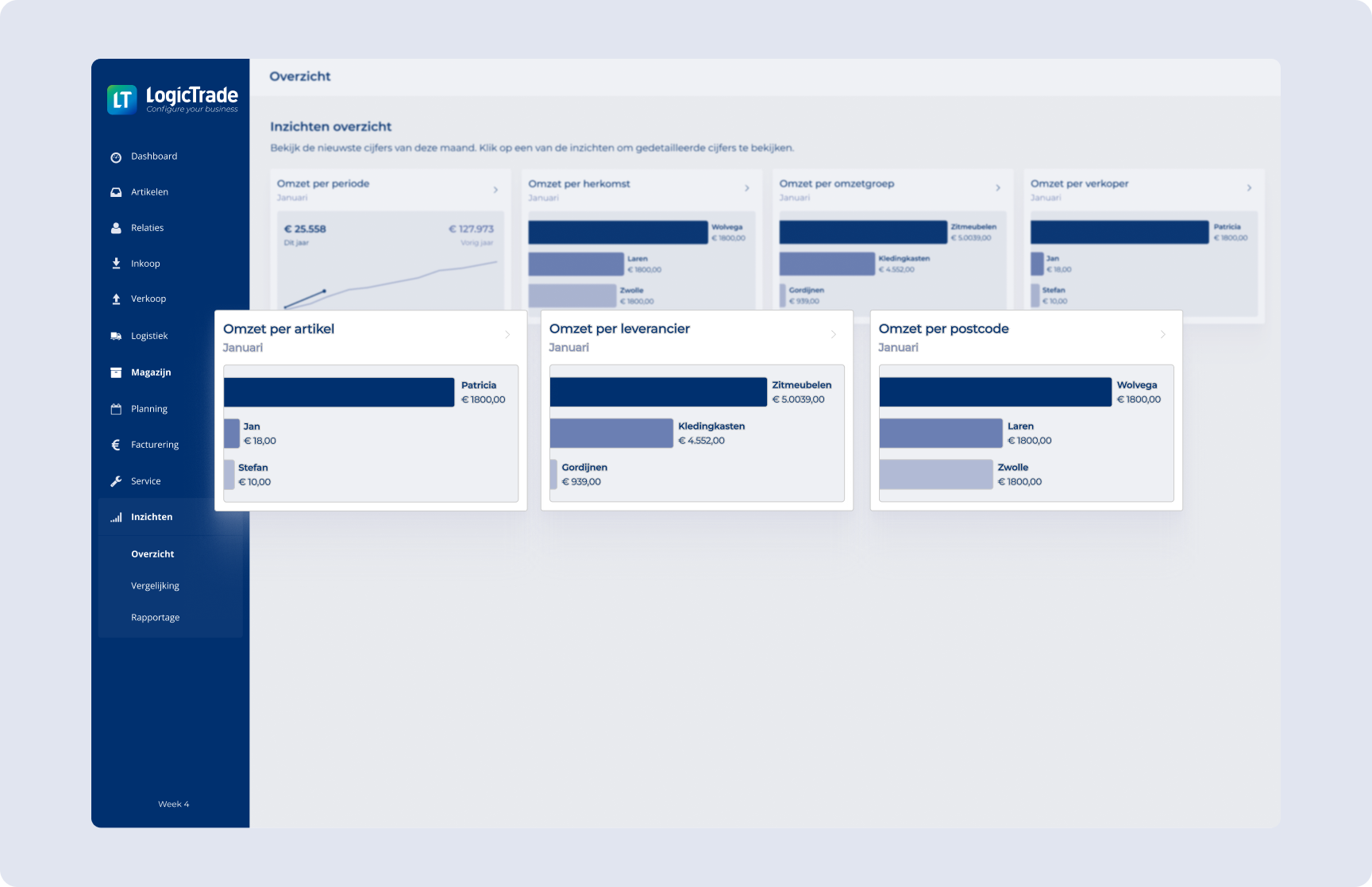The width and height of the screenshot is (1372, 887).
Task: Open Logistiek using the truck icon
Action: (x=116, y=336)
